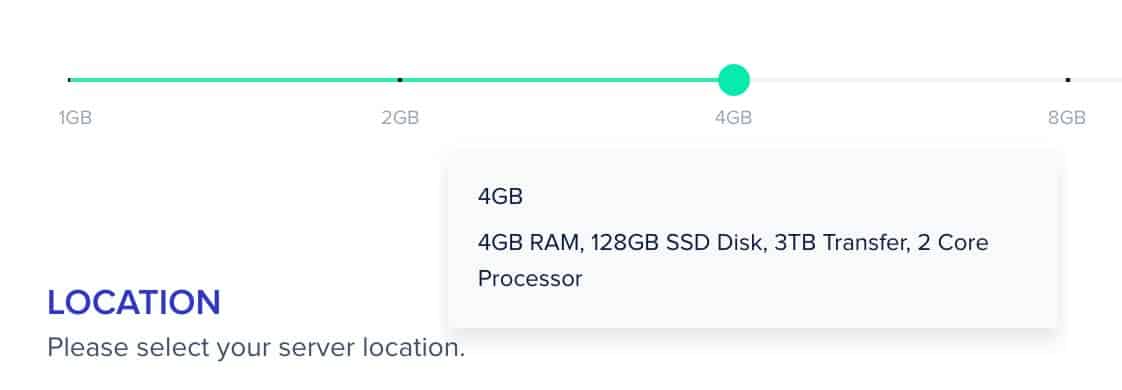Set the slider to the 1GB tick mark
The height and width of the screenshot is (390, 1122).
click(x=69, y=79)
